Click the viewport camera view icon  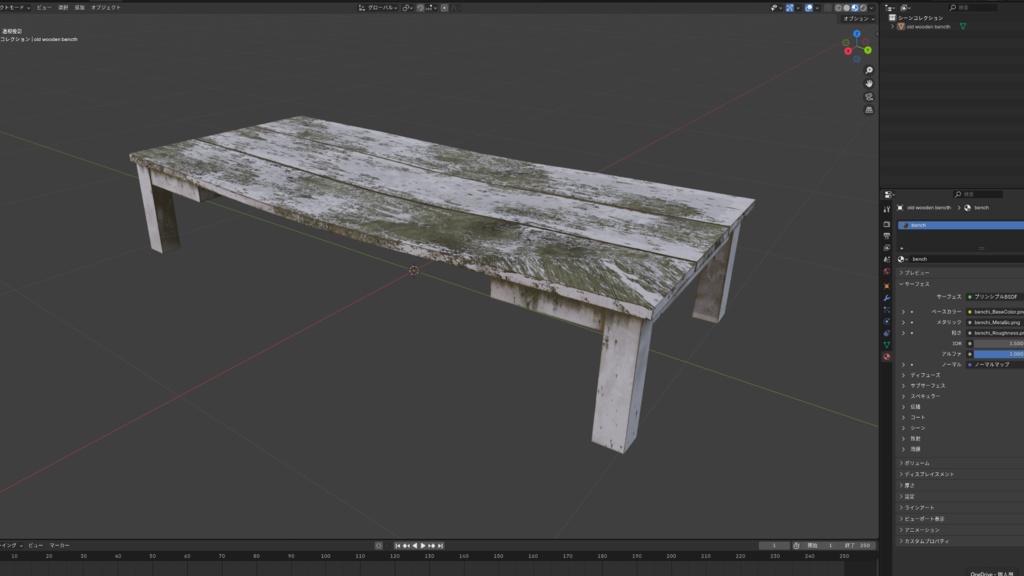868,96
